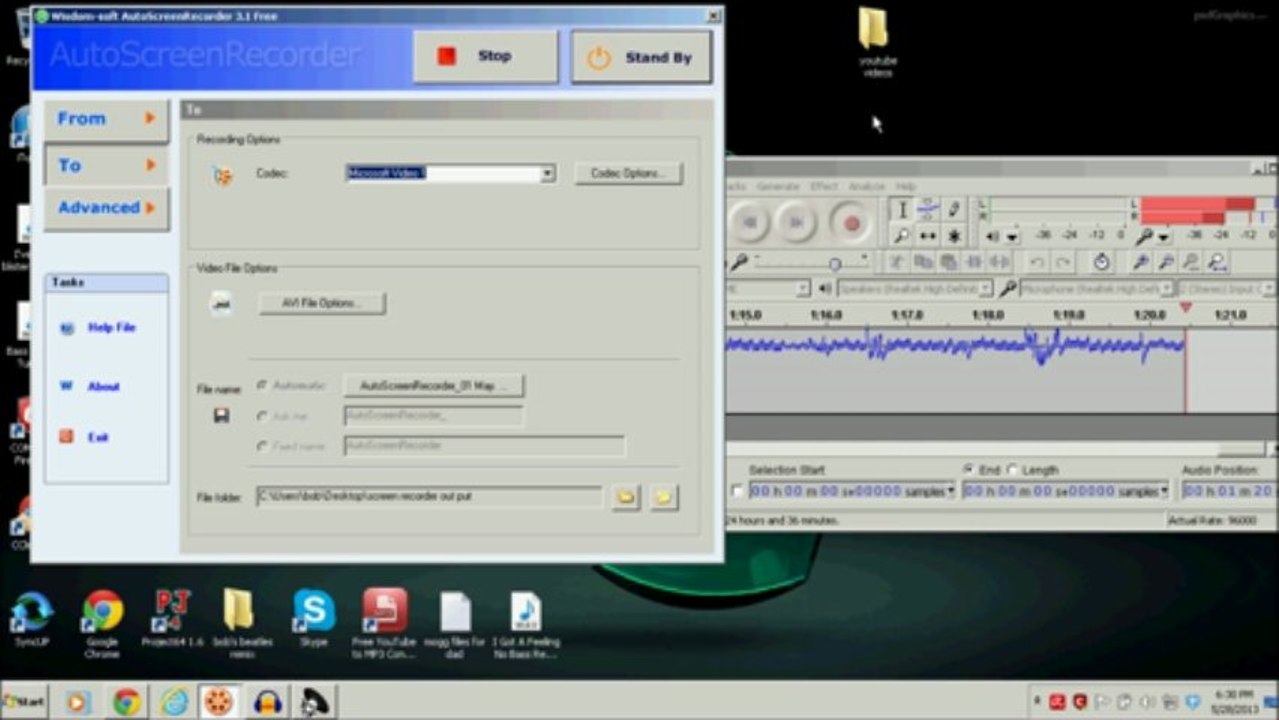Click the recording meter microphone icon in Audacity
This screenshot has width=1279, height=720.
1144,236
